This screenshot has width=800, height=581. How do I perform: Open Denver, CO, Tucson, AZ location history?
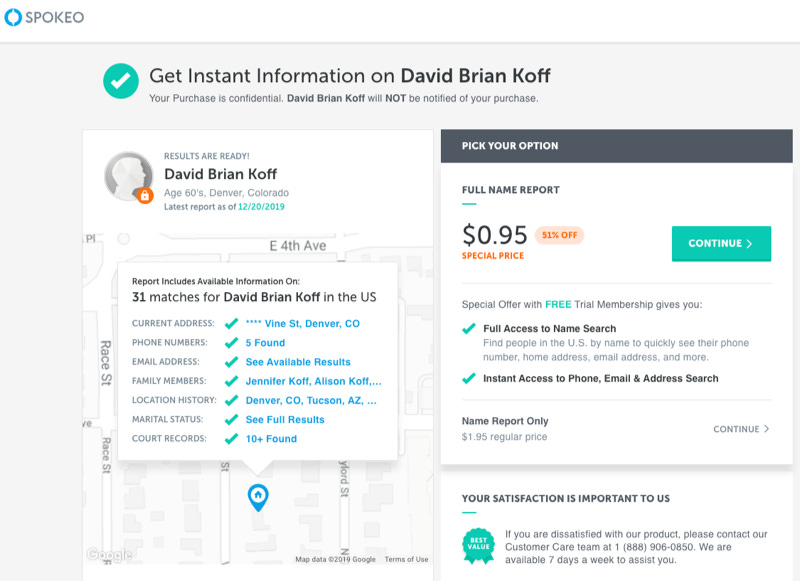click(311, 400)
